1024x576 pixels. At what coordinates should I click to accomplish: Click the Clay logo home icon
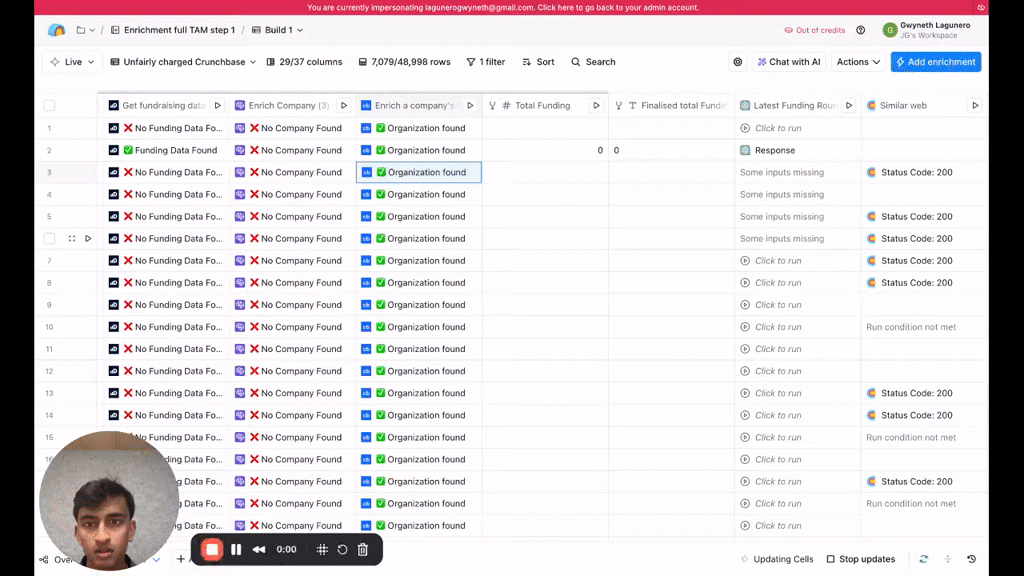click(x=57, y=30)
